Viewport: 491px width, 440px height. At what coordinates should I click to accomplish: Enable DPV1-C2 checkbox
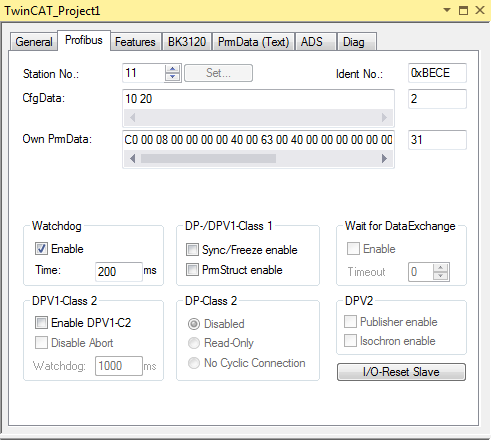(x=41, y=323)
